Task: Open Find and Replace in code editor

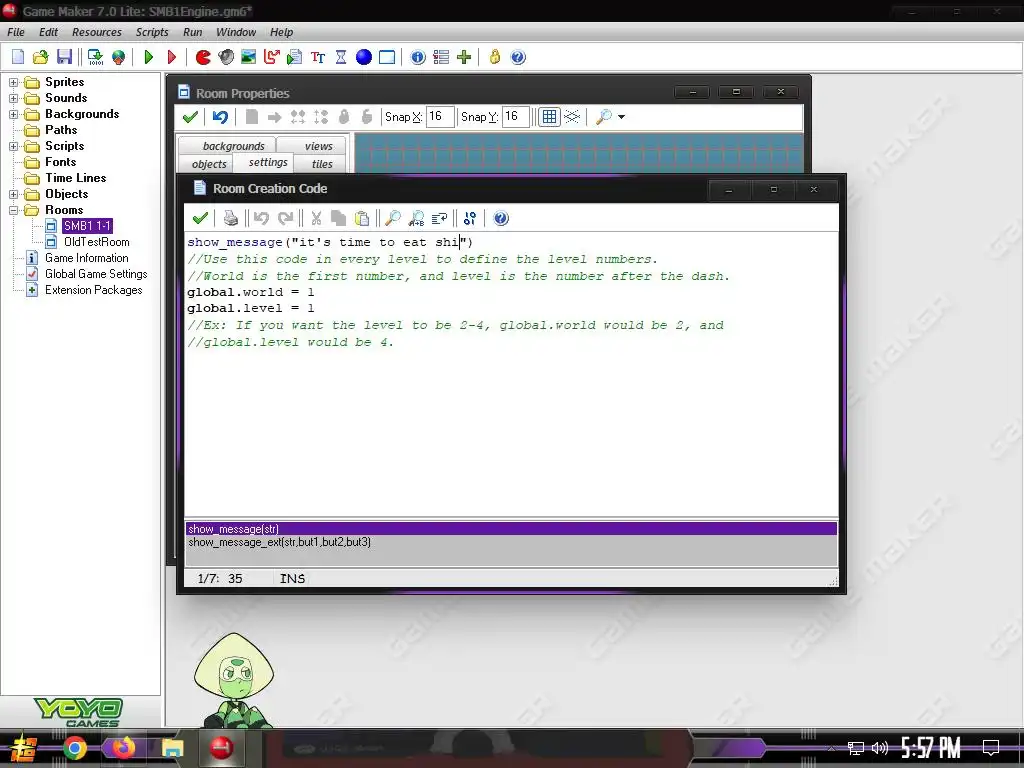Action: [x=416, y=218]
